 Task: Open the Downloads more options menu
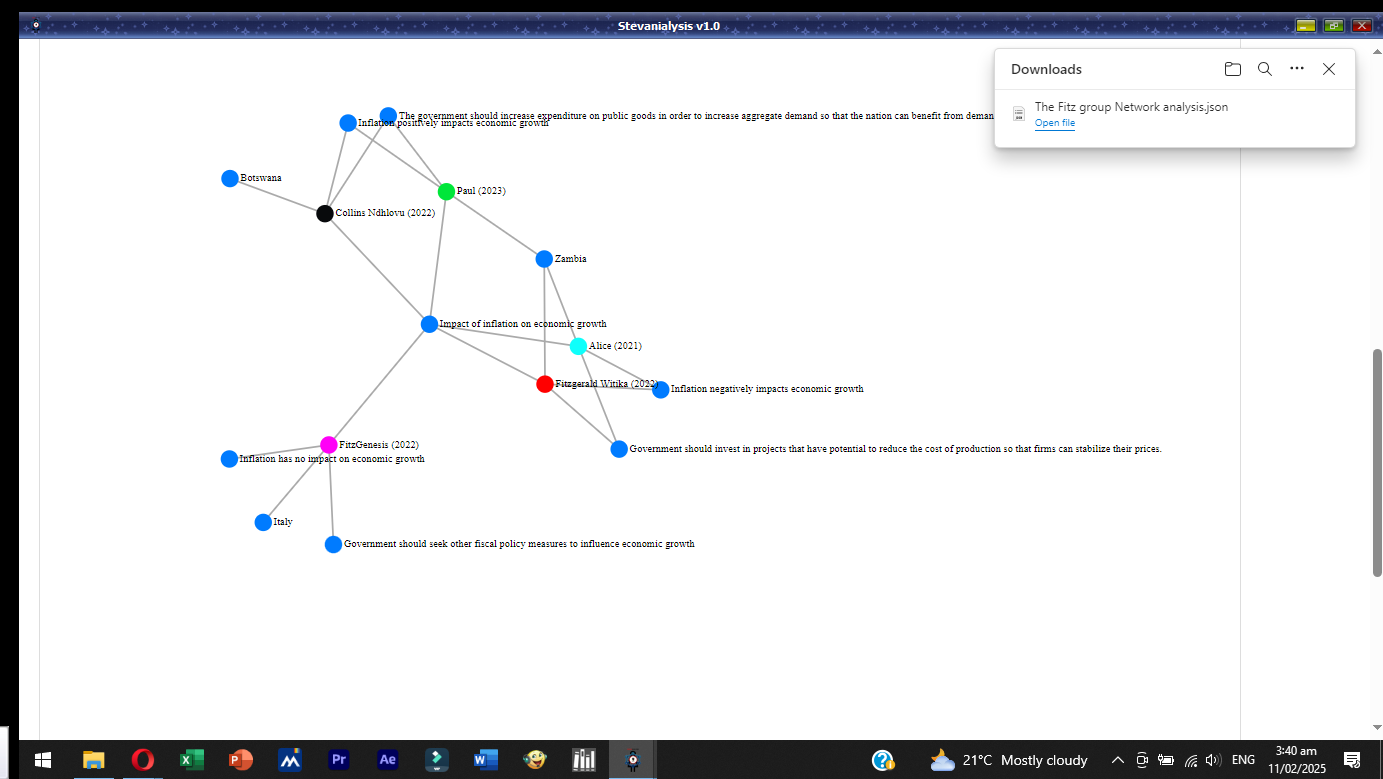[x=1297, y=69]
